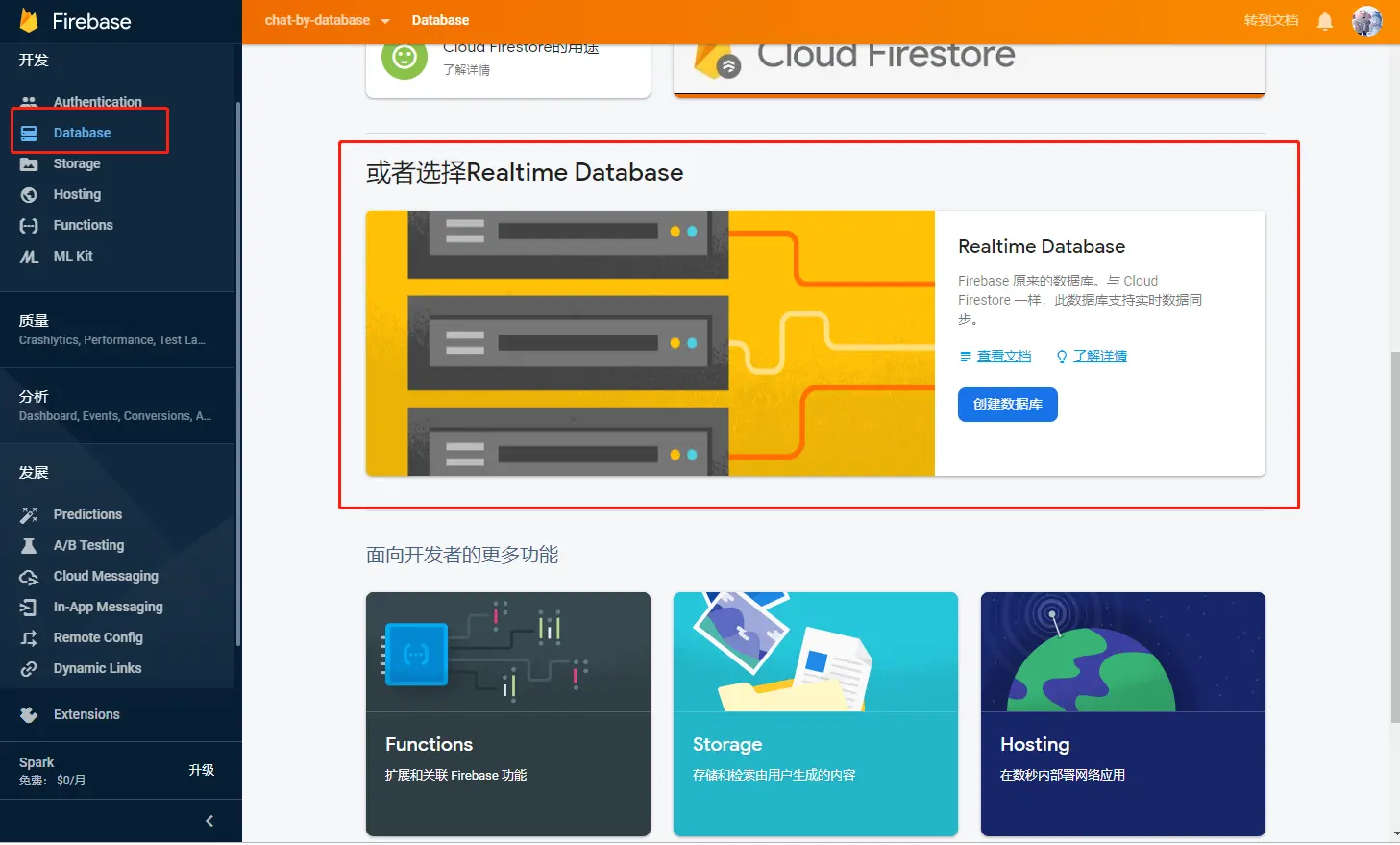The image size is (1400, 845).
Task: Open In-App Messaging menu item
Action: coord(108,607)
